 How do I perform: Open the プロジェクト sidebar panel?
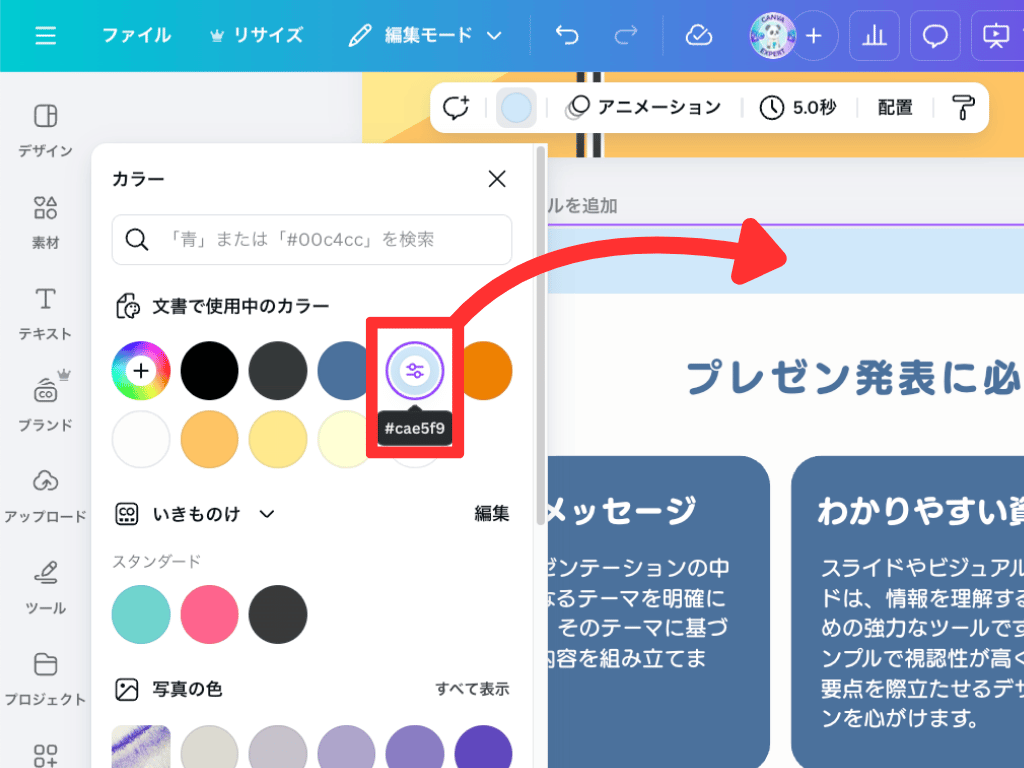(x=45, y=679)
